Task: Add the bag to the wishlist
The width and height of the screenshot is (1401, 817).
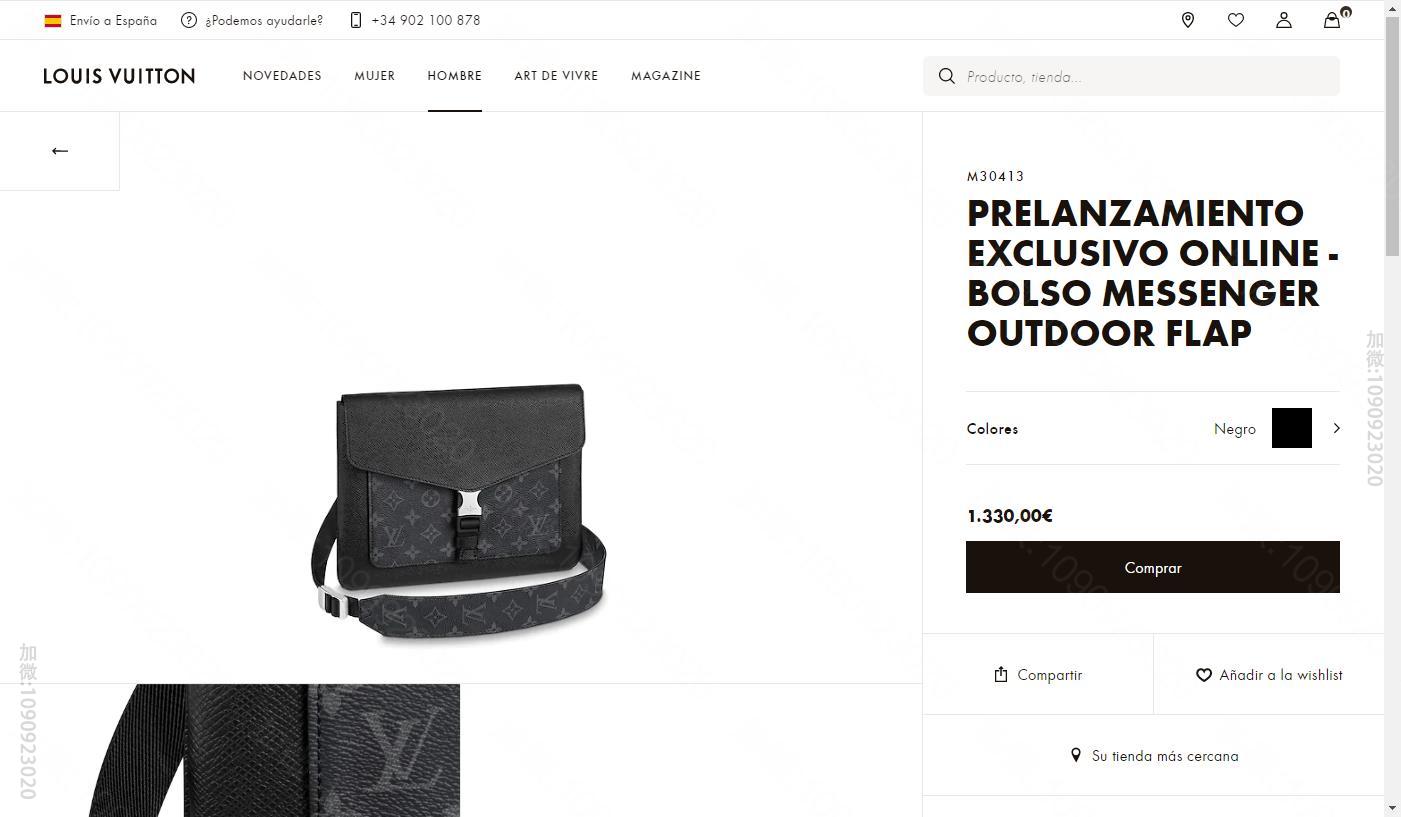Action: 1269,675
